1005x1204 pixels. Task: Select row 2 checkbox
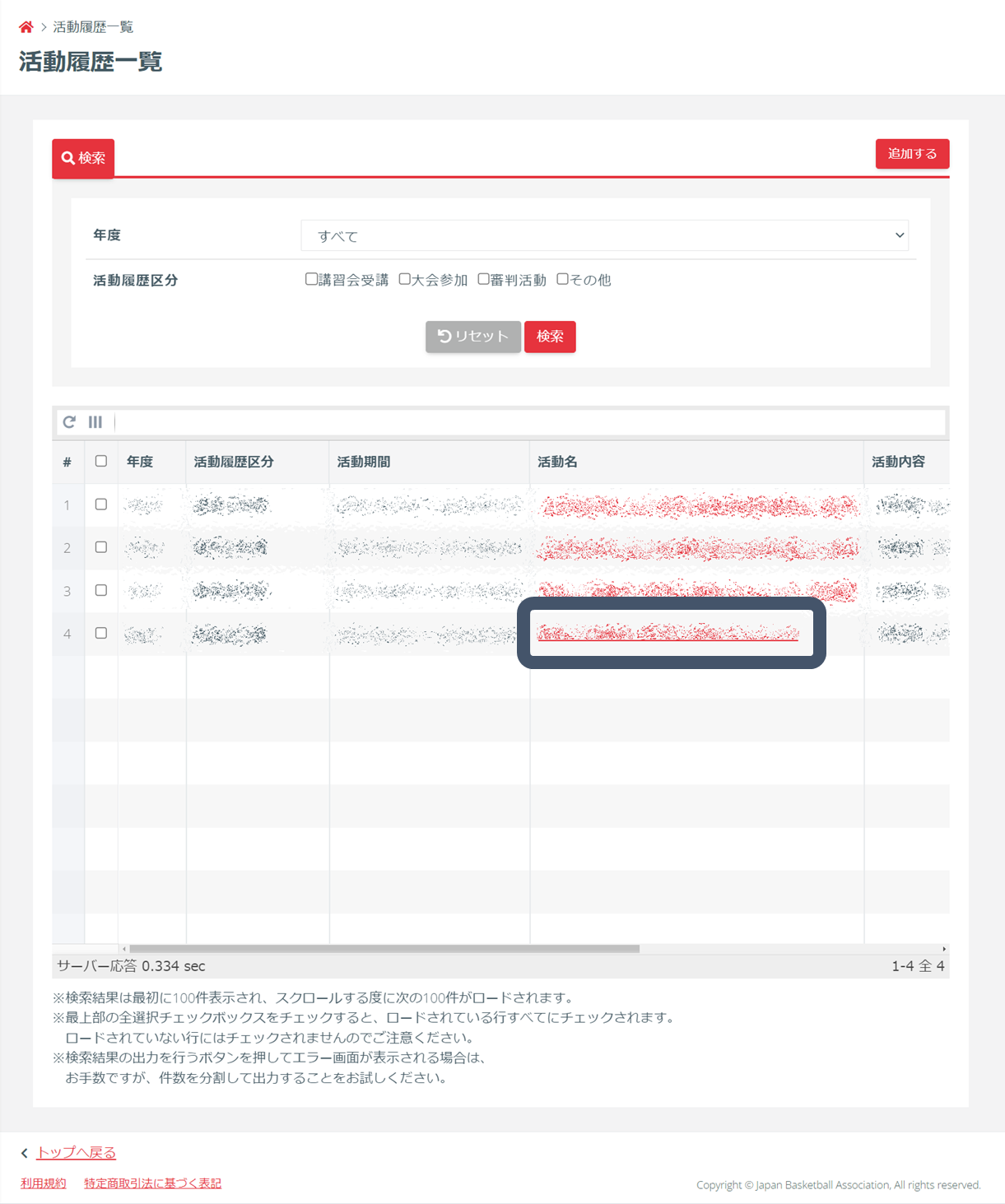[x=101, y=547]
